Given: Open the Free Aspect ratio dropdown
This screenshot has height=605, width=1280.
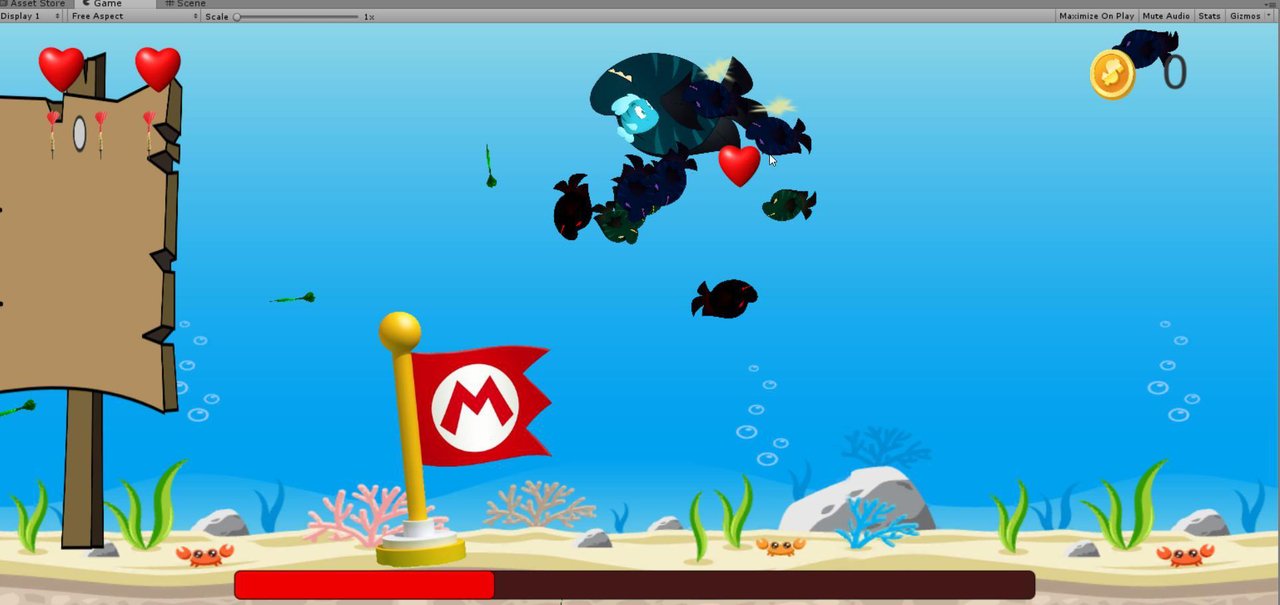Looking at the screenshot, I should [134, 17].
